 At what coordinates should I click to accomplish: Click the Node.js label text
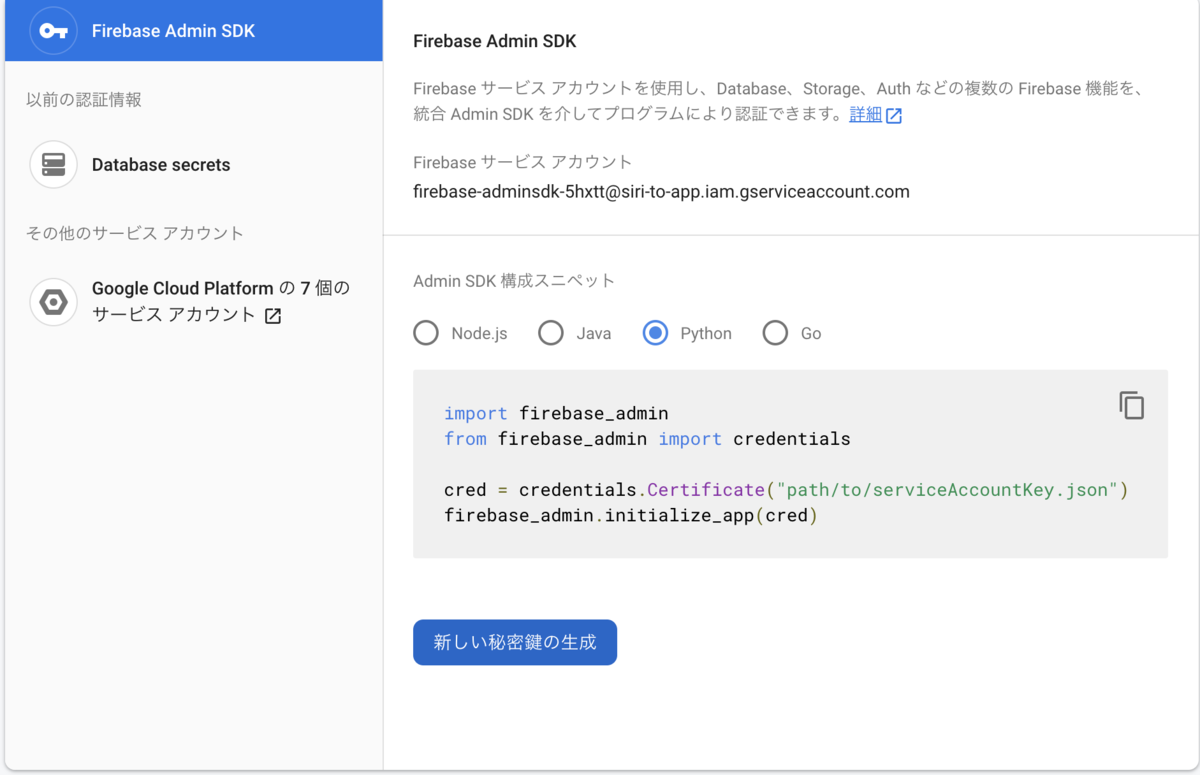pyautogui.click(x=479, y=334)
